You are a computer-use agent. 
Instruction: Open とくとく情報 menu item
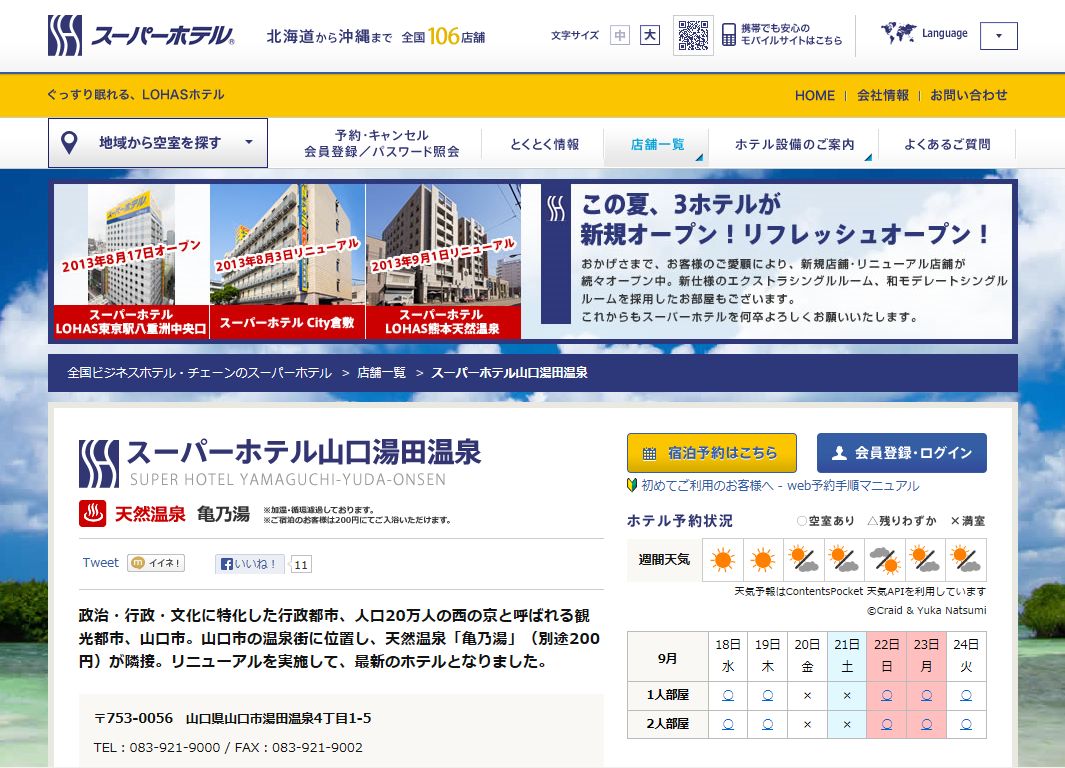(x=545, y=144)
